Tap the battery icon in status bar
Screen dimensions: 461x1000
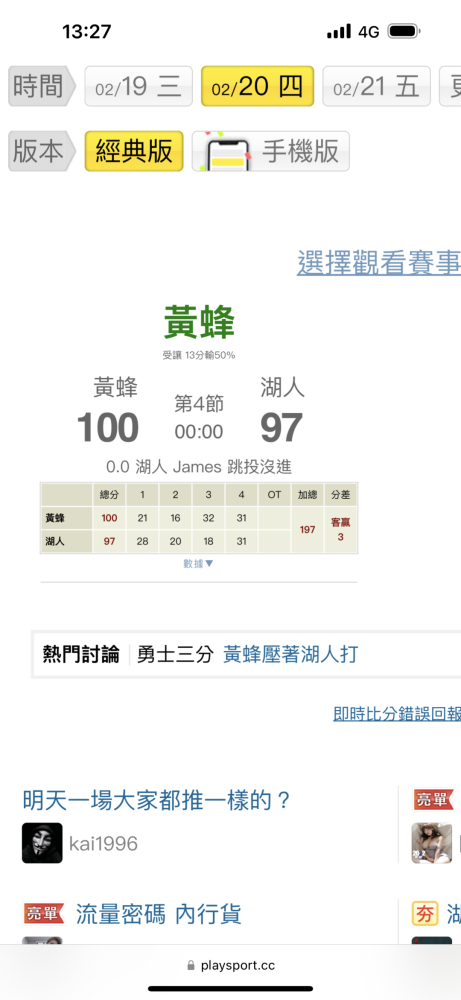pyautogui.click(x=404, y=31)
